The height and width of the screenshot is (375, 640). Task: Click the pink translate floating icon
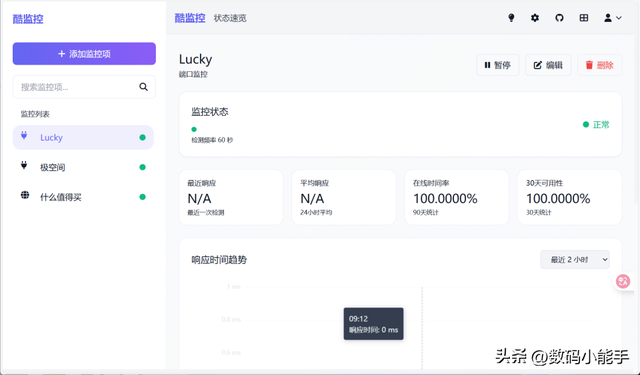coord(623,281)
